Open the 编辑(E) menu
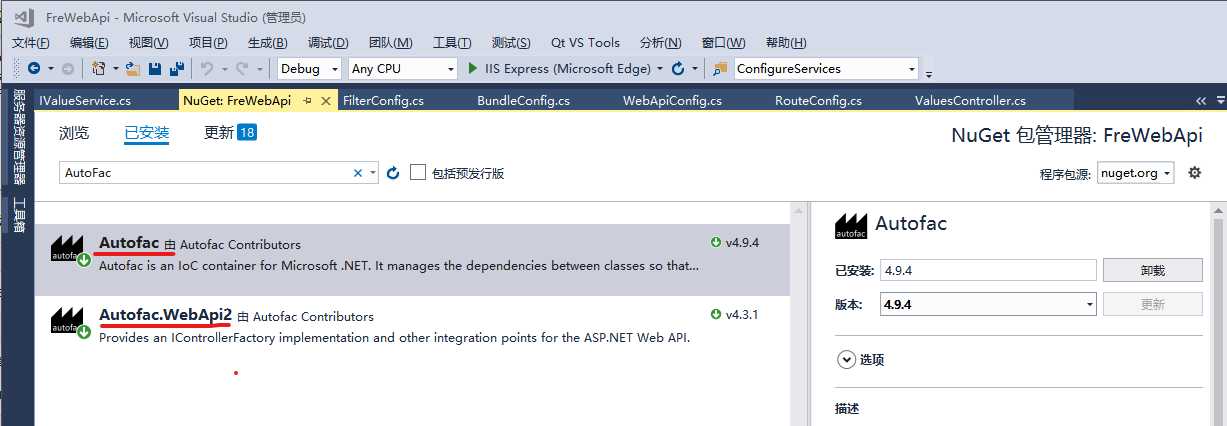Viewport: 1227px width, 426px height. pyautogui.click(x=89, y=42)
